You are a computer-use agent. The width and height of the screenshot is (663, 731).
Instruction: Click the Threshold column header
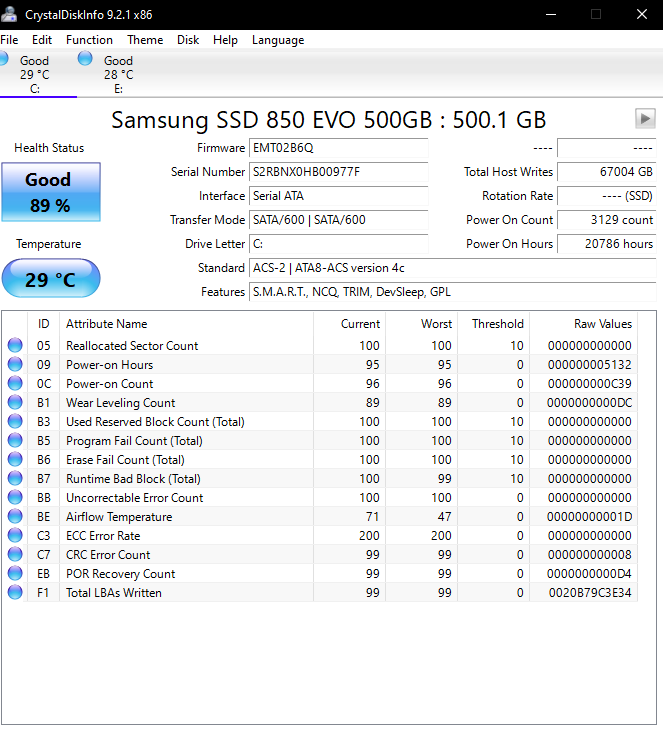[x=494, y=324]
